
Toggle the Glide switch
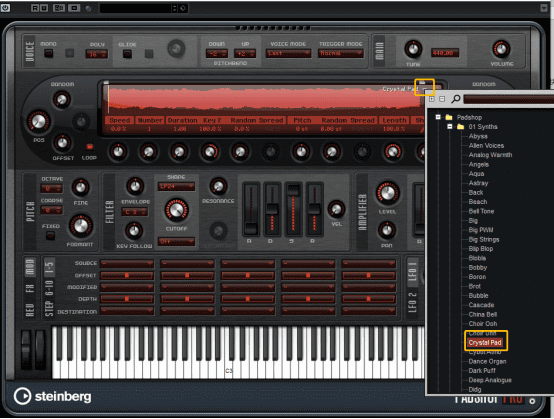(127, 54)
